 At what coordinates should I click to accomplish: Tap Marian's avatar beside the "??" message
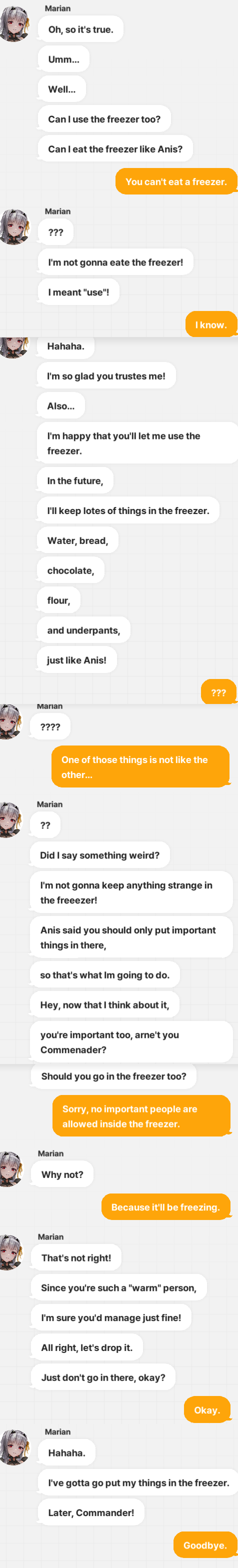tap(11, 820)
